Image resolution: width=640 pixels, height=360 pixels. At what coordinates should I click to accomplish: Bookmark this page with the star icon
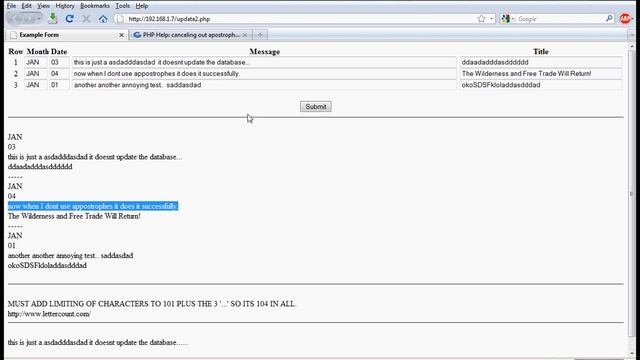coord(482,19)
